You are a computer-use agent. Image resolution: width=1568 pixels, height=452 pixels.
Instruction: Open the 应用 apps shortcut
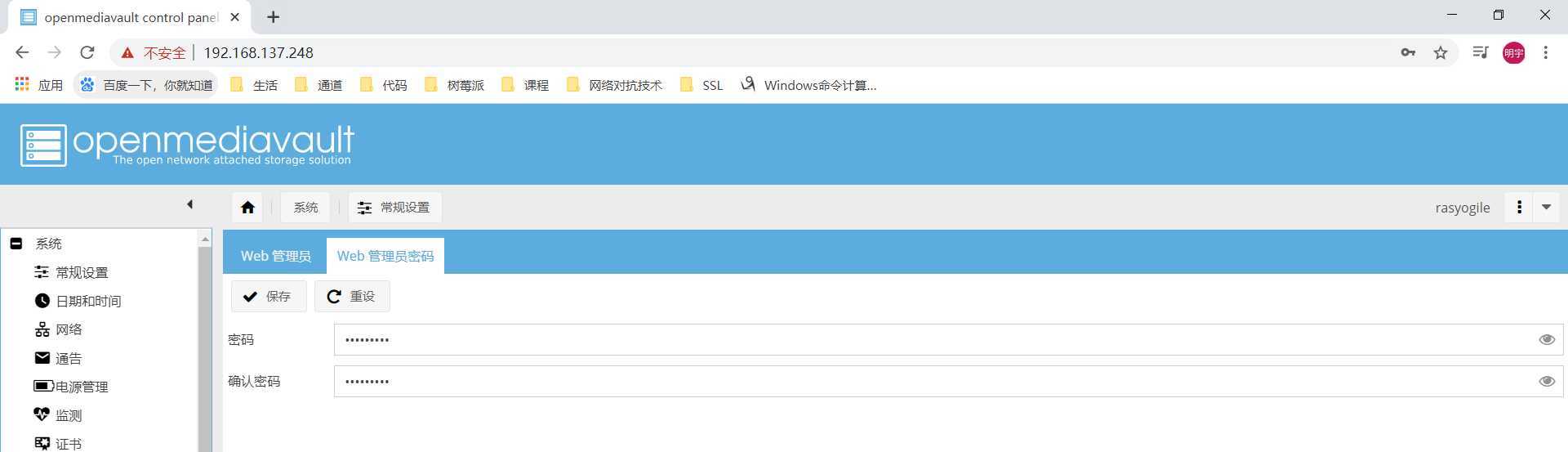click(x=39, y=85)
